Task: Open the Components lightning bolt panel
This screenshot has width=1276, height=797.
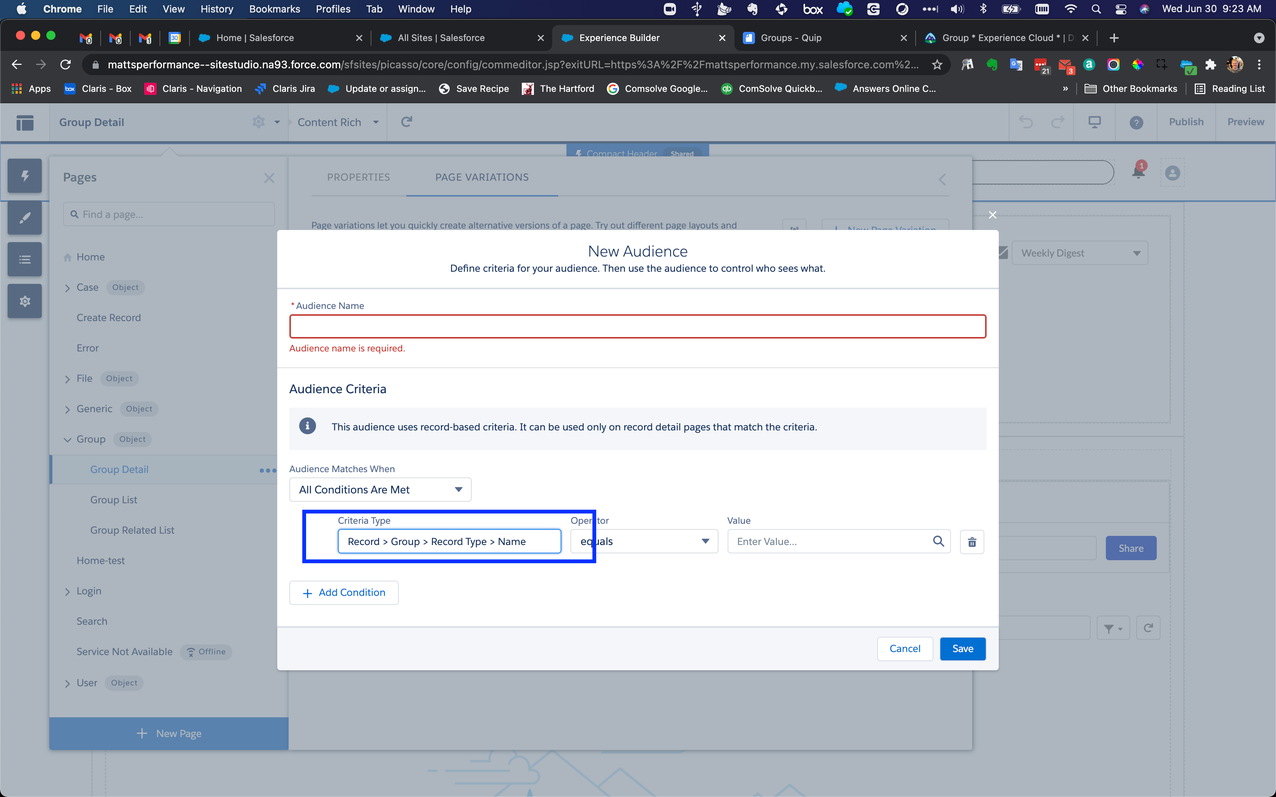Action: click(x=25, y=176)
